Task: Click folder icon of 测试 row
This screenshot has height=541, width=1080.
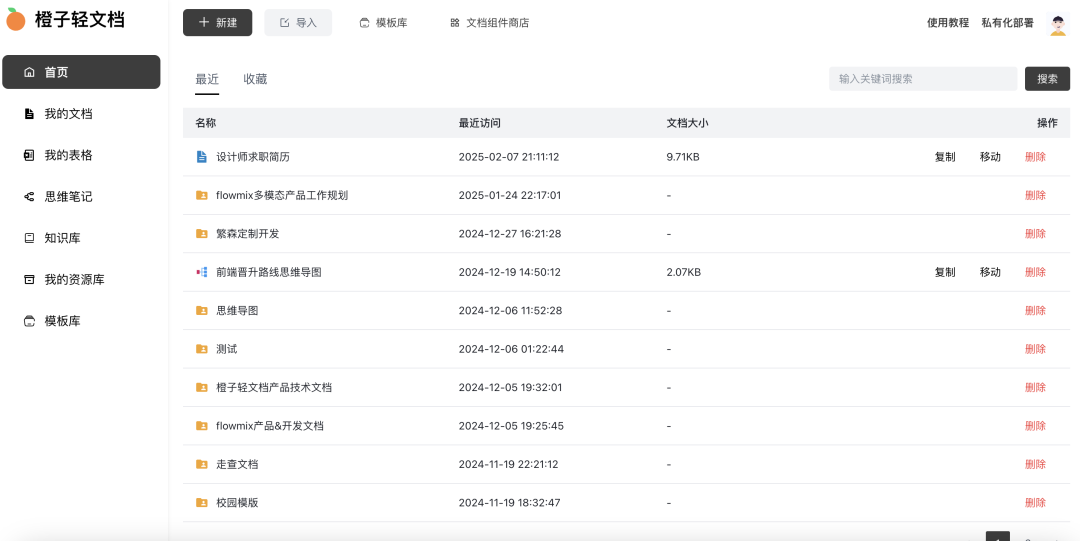Action: pos(202,349)
